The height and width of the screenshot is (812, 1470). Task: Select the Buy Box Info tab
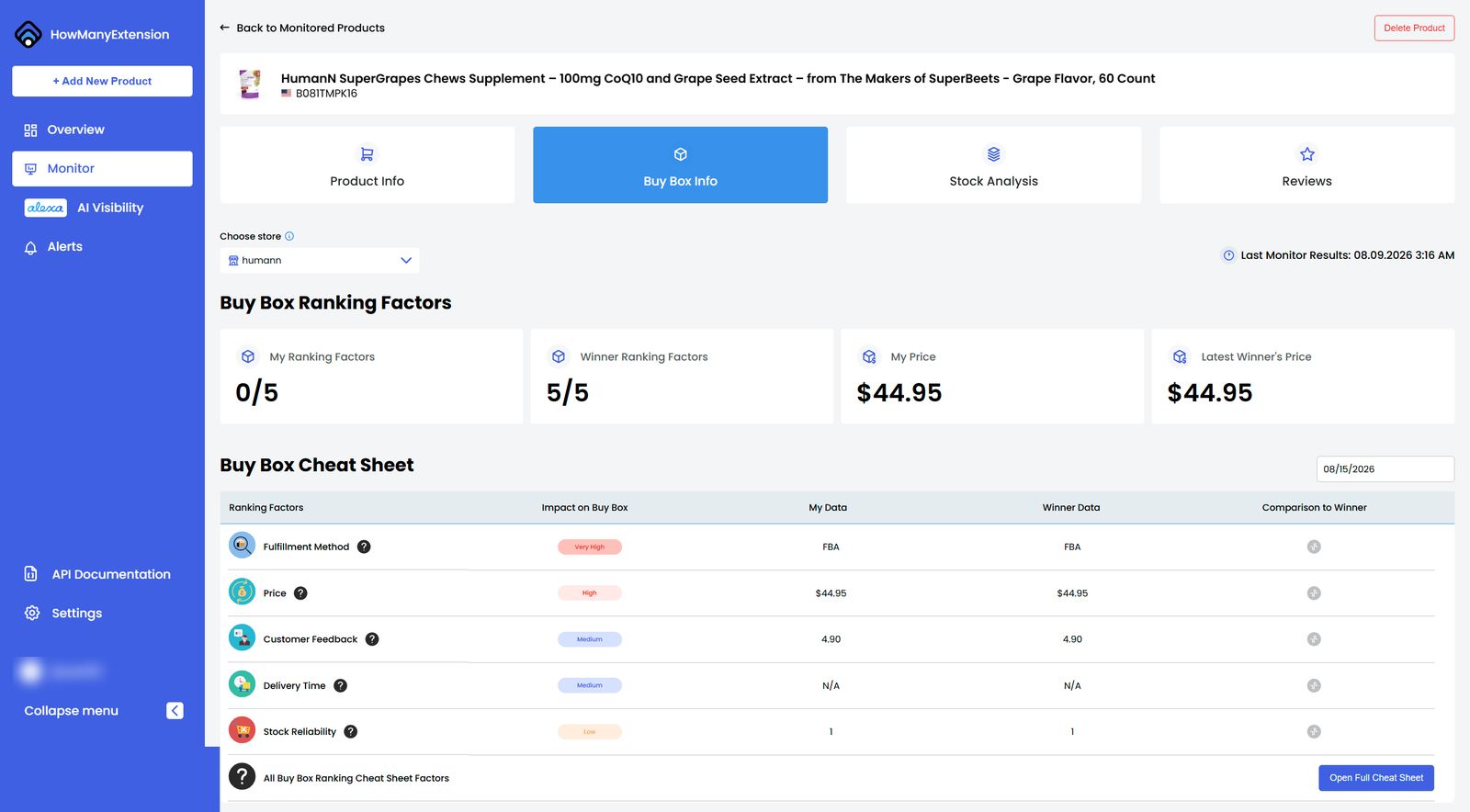[x=680, y=165]
